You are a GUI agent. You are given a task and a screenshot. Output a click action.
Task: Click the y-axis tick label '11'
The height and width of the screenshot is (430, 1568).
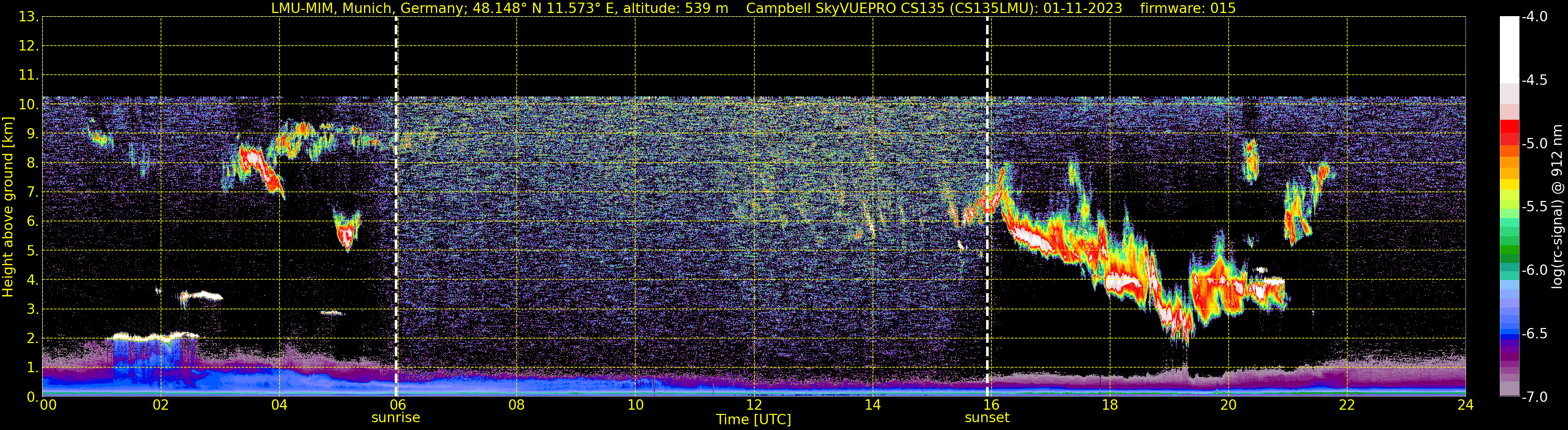(x=28, y=75)
